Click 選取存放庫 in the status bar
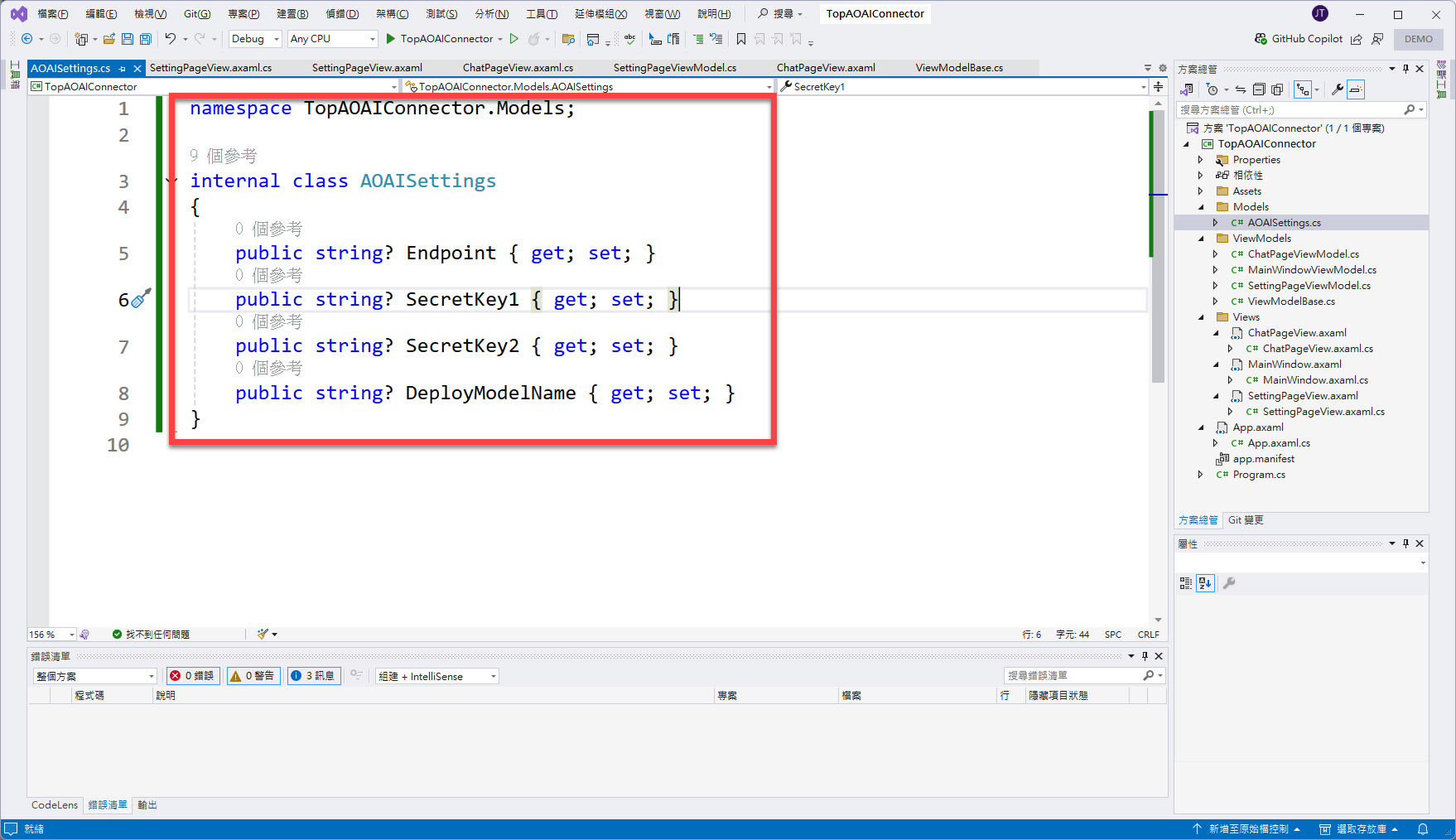Viewport: 1456px width, 840px height. tap(1360, 829)
